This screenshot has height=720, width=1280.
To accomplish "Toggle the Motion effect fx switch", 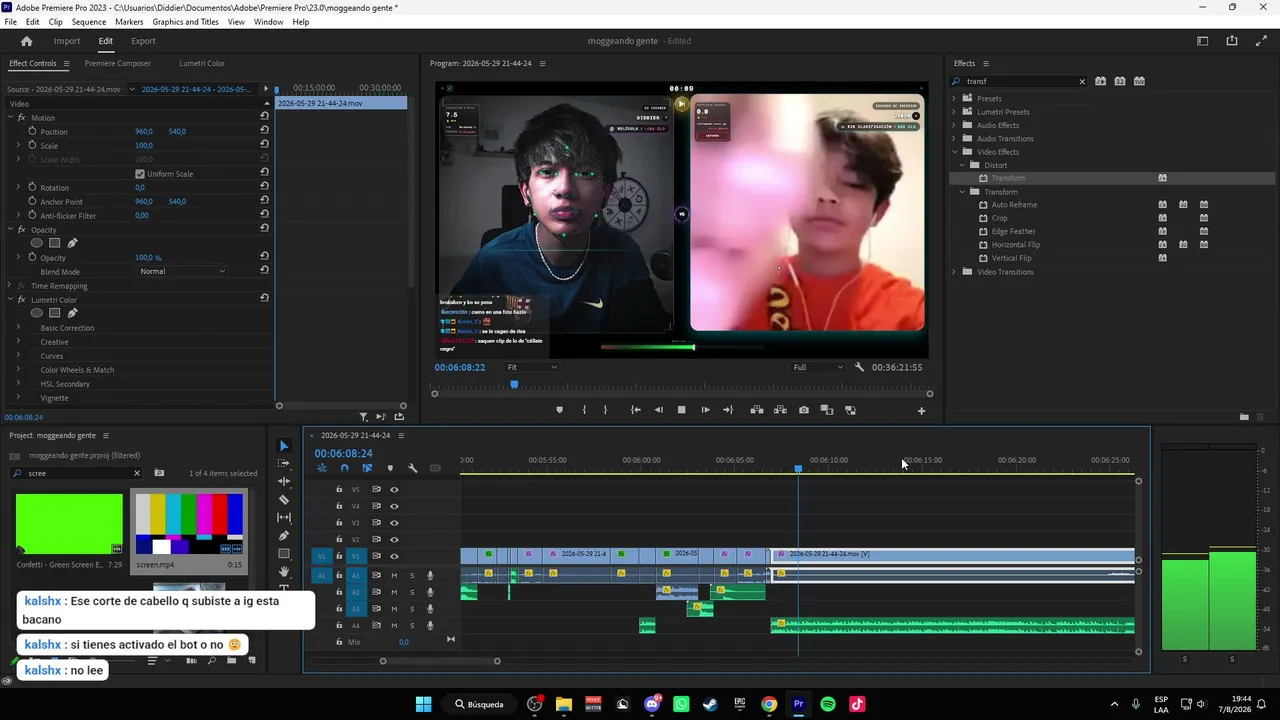I will coord(21,118).
